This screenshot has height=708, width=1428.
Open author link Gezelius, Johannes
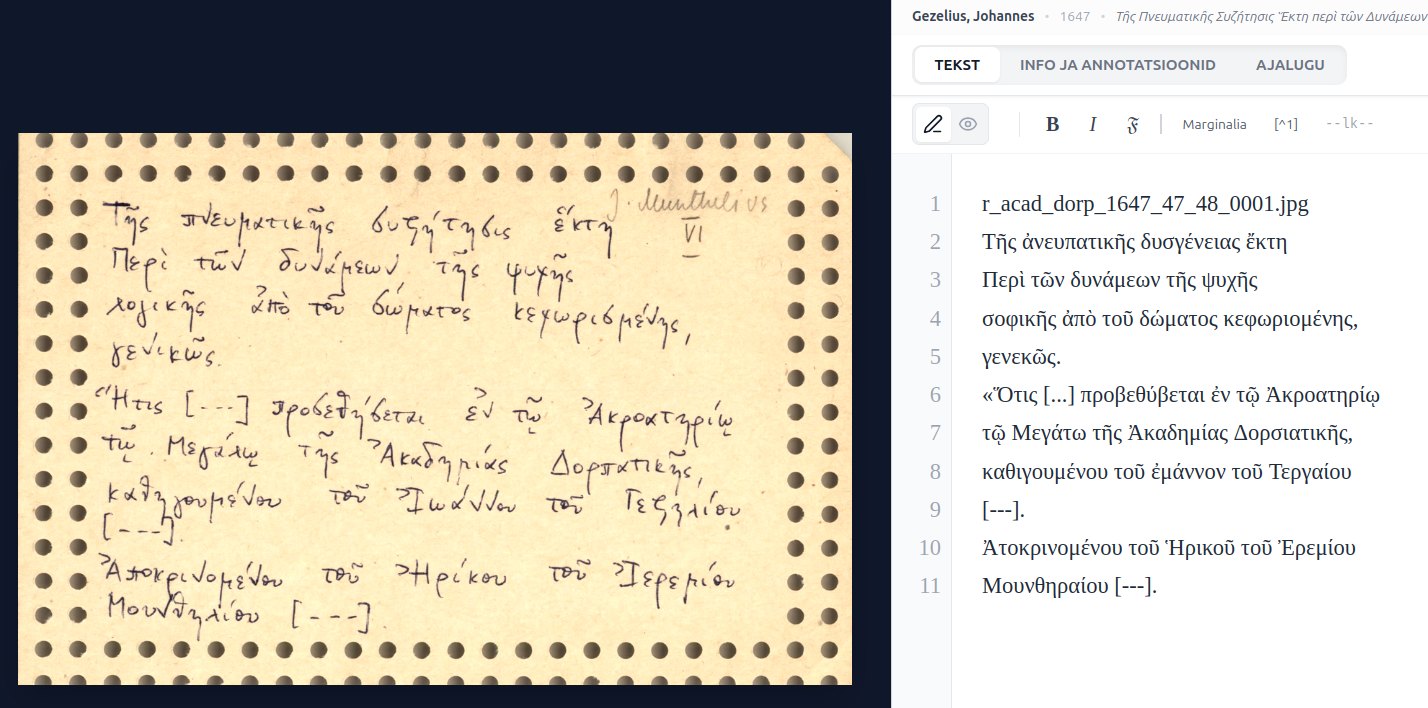pyautogui.click(x=973, y=17)
